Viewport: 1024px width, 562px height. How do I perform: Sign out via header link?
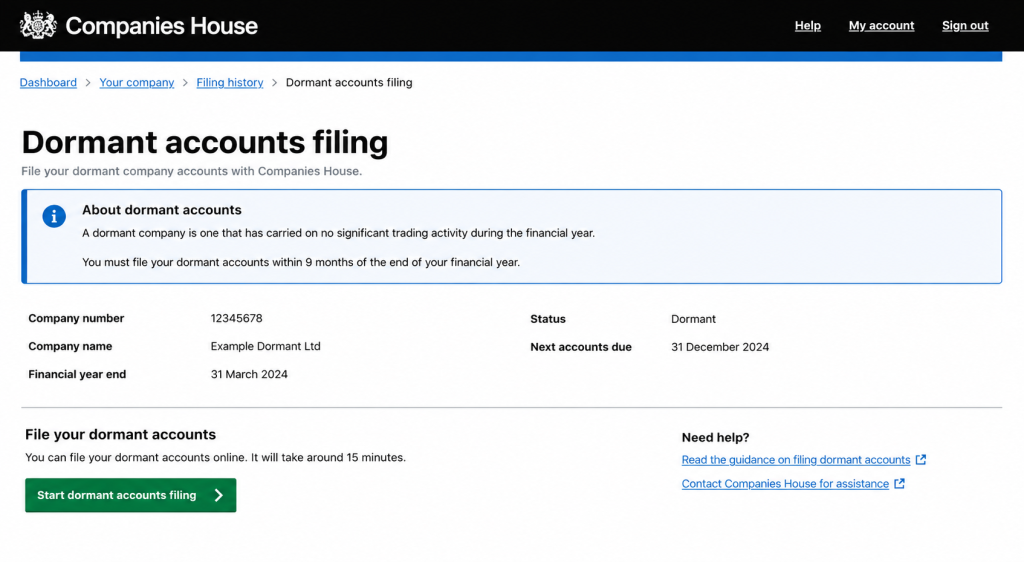[965, 25]
